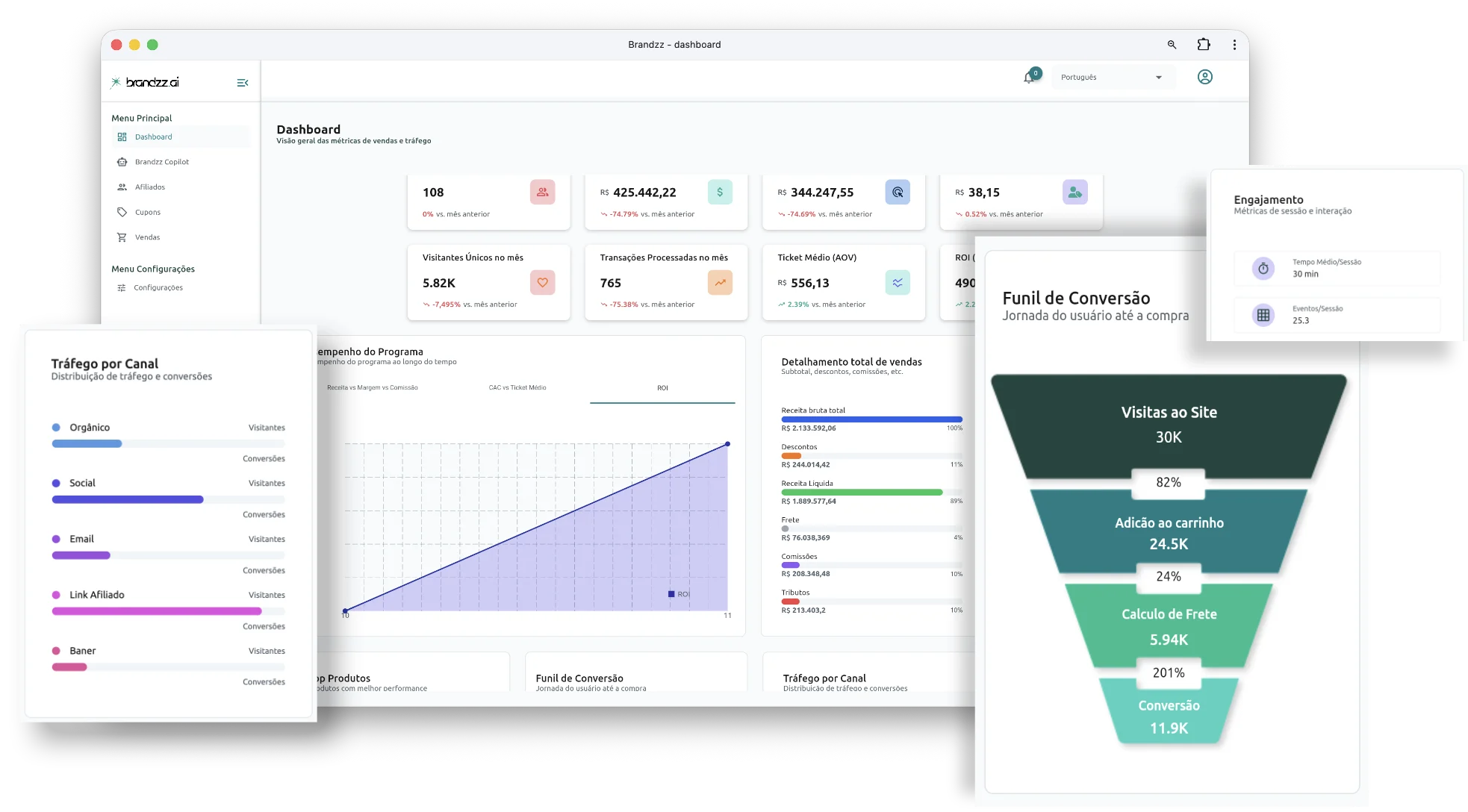Open the browser extensions puzzle menu
Image resolution: width=1468 pixels, height=812 pixels.
[x=1203, y=44]
